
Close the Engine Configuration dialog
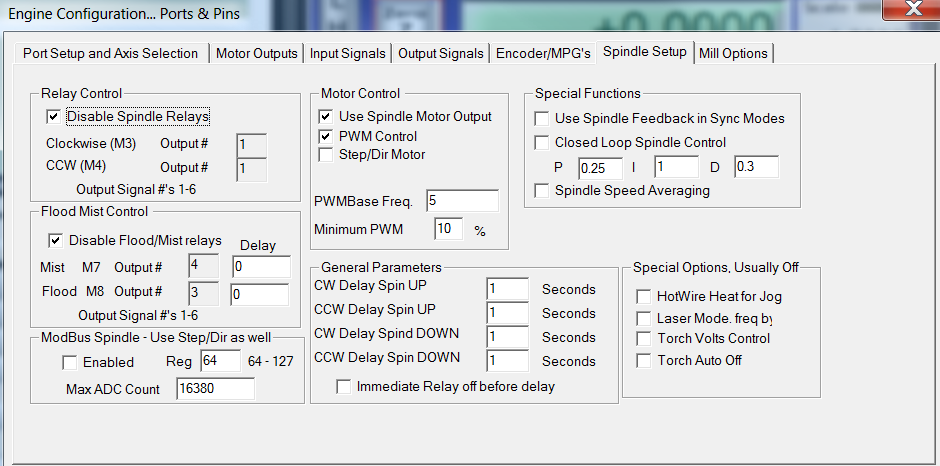(x=912, y=10)
